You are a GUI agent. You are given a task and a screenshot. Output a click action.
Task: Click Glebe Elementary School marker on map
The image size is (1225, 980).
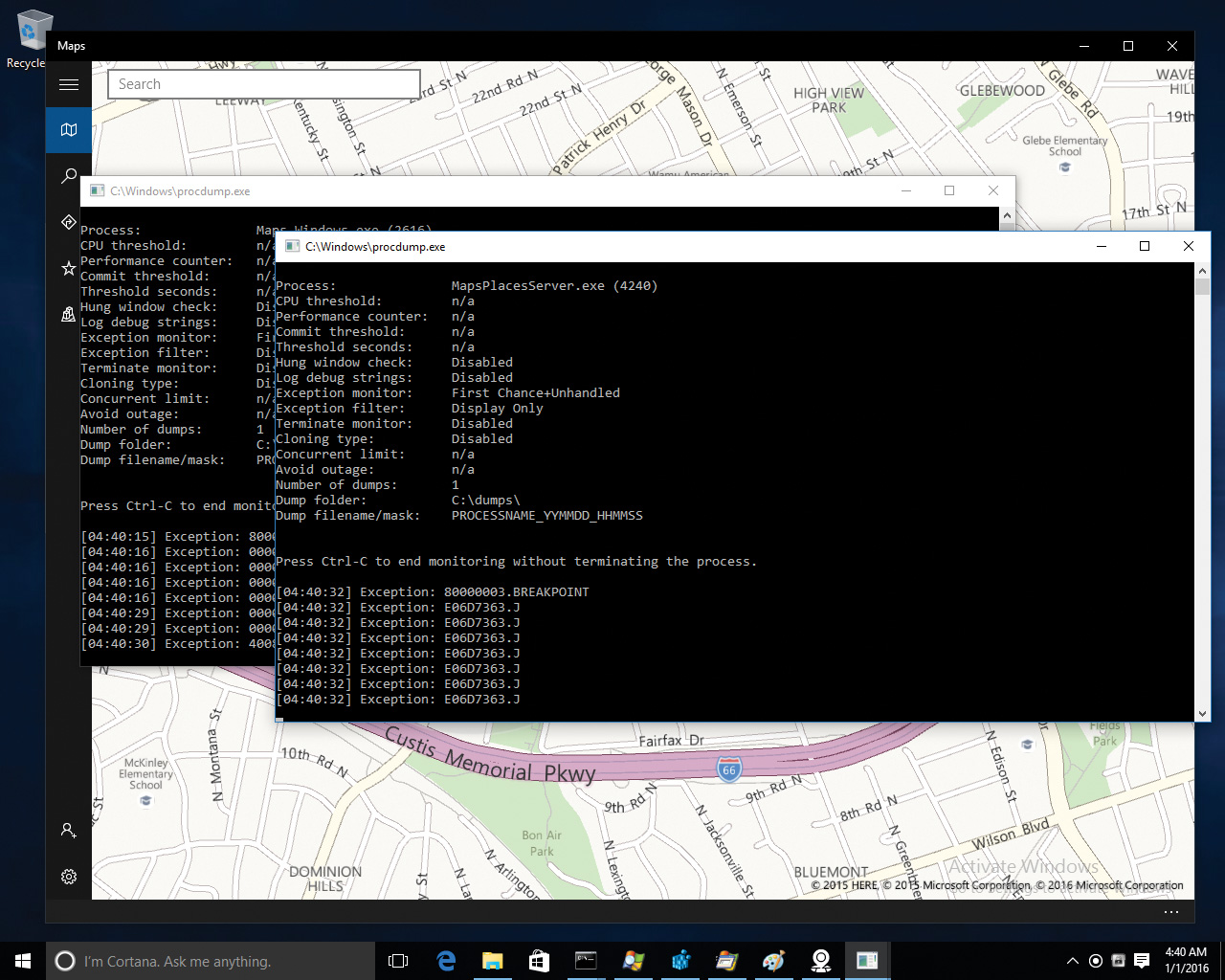pyautogui.click(x=1065, y=167)
